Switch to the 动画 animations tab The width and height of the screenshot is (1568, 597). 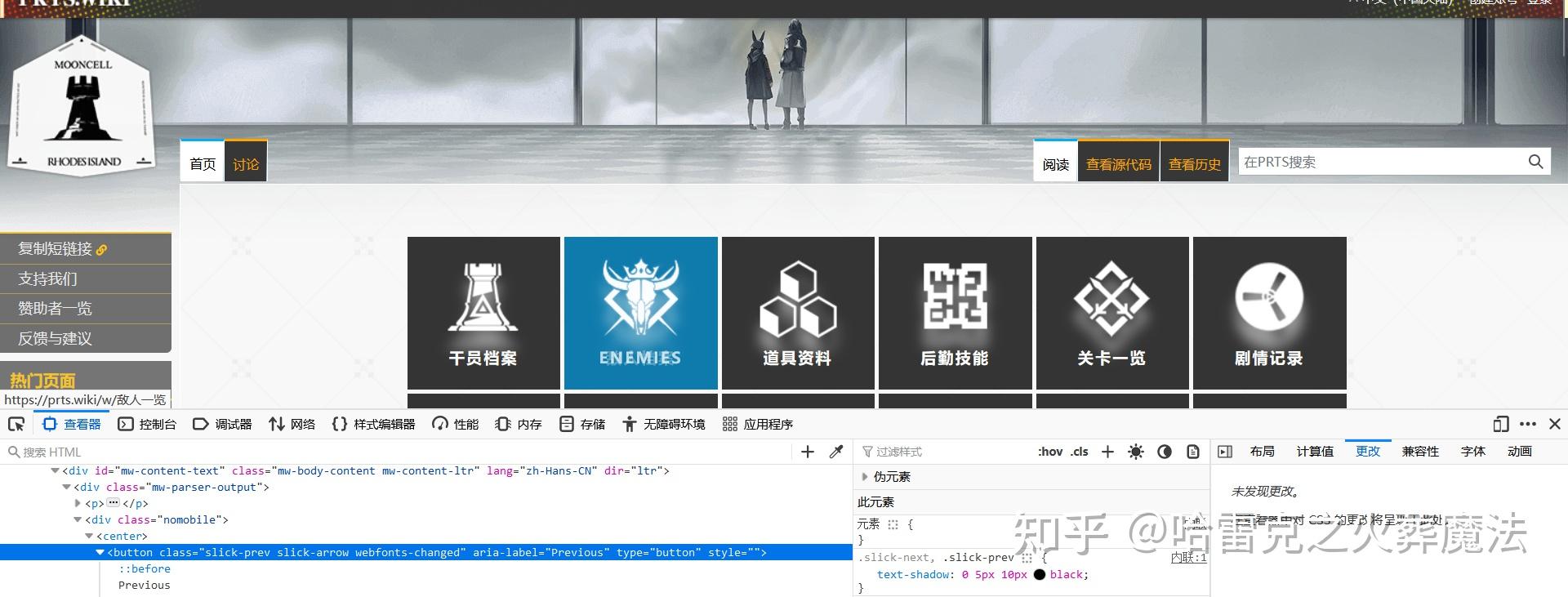click(x=1520, y=452)
